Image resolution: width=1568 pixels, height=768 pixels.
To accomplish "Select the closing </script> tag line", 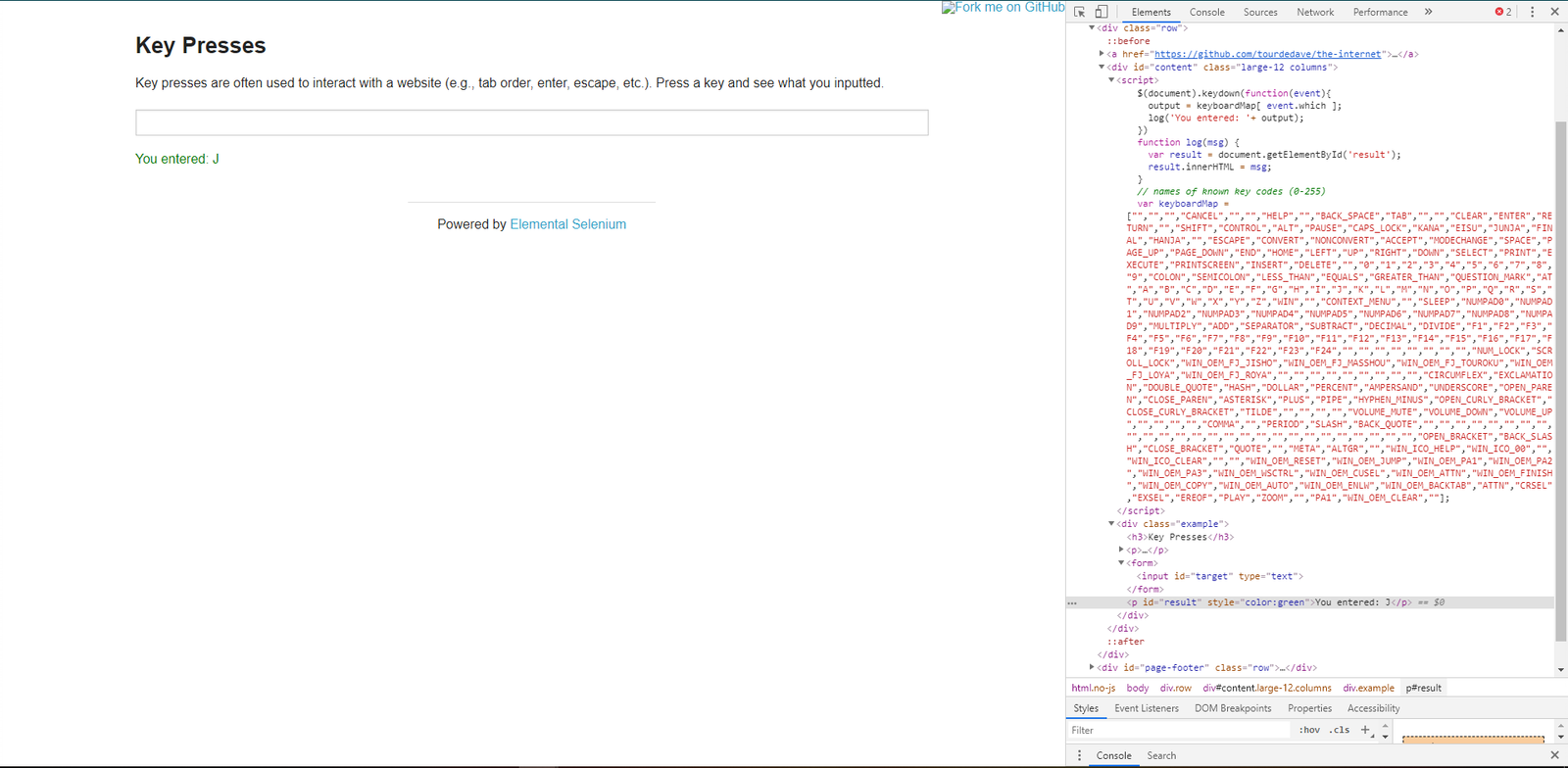I will [1141, 511].
